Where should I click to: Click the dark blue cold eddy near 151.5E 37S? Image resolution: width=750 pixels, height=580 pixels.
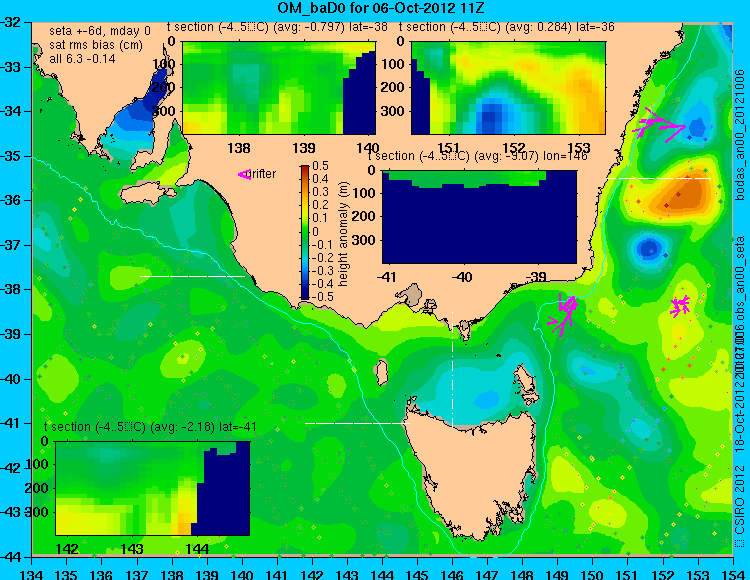(649, 248)
